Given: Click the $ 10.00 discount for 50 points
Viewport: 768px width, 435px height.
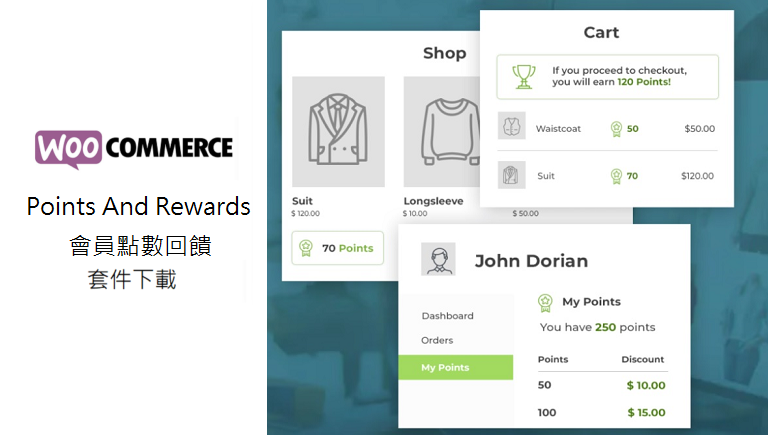Looking at the screenshot, I should pyautogui.click(x=646, y=386).
